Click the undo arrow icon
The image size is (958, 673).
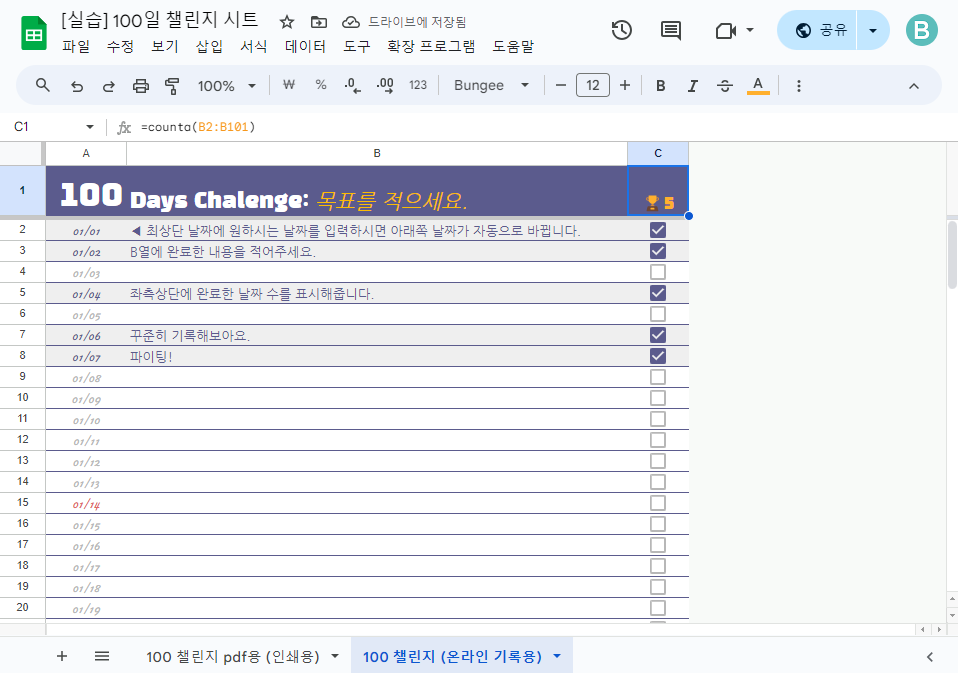point(76,86)
